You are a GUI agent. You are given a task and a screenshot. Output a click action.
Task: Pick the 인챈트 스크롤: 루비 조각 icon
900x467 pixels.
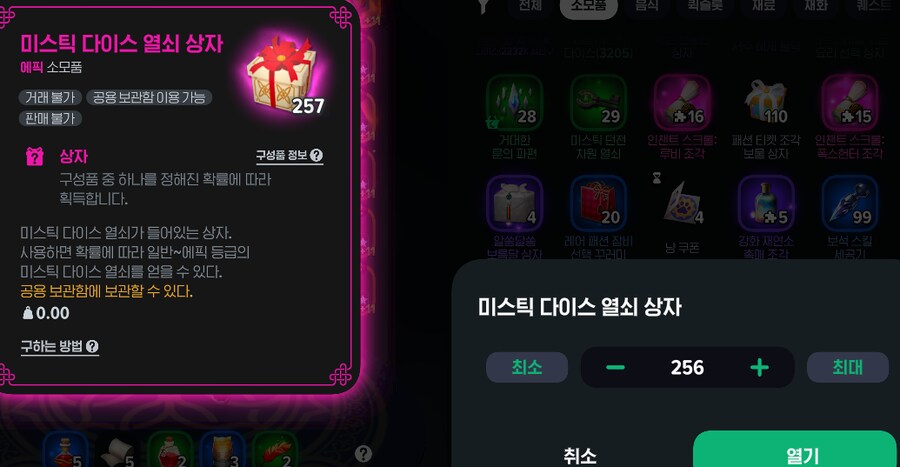click(x=682, y=104)
